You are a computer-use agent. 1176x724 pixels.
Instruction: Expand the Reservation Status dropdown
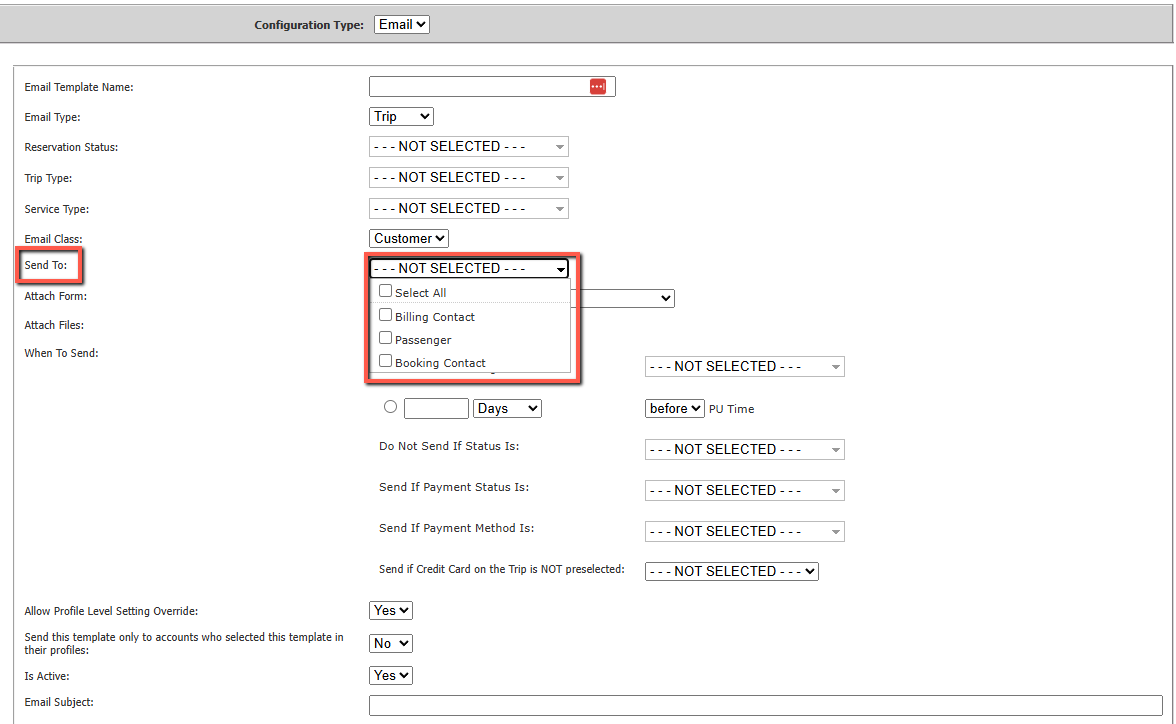pyautogui.click(x=469, y=146)
